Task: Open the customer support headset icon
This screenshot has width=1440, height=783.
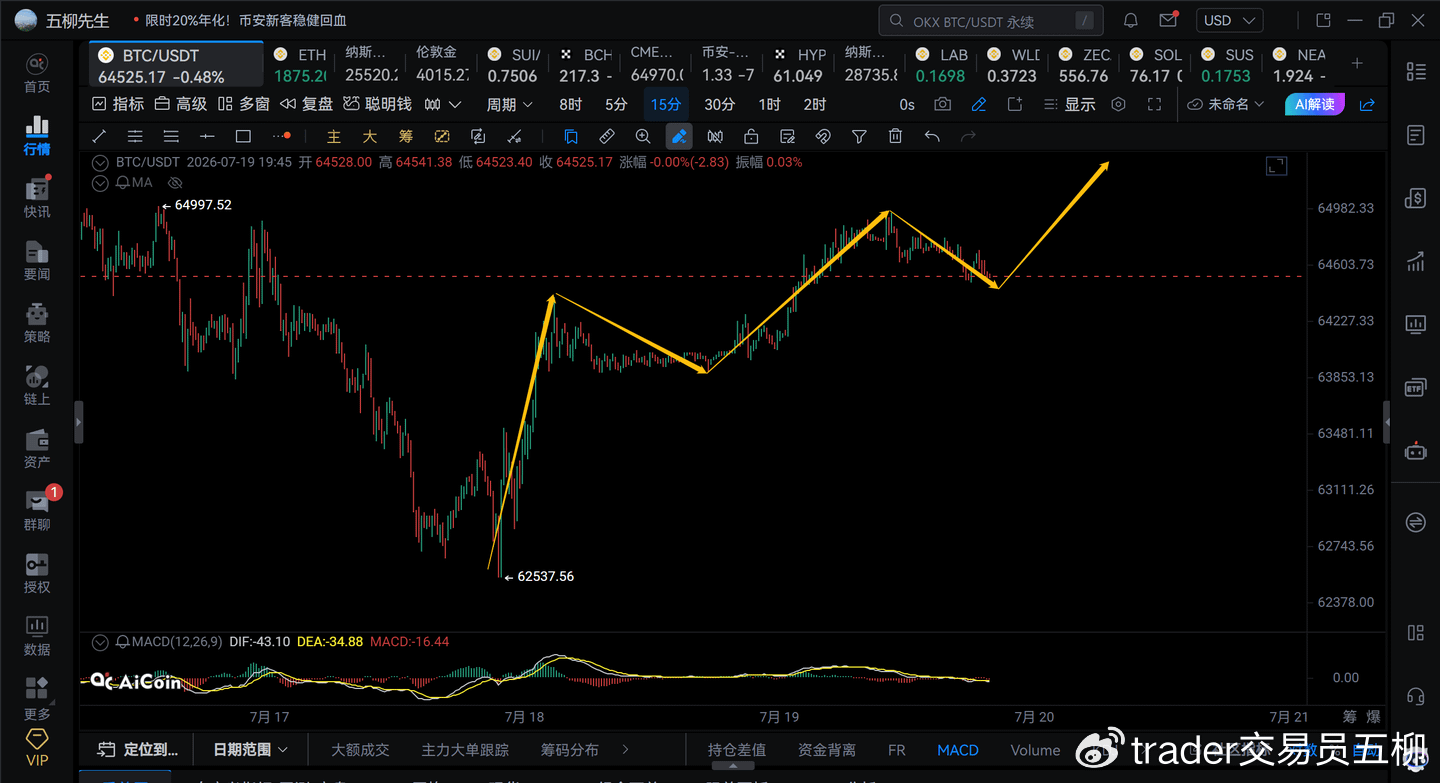Action: tap(1415, 696)
